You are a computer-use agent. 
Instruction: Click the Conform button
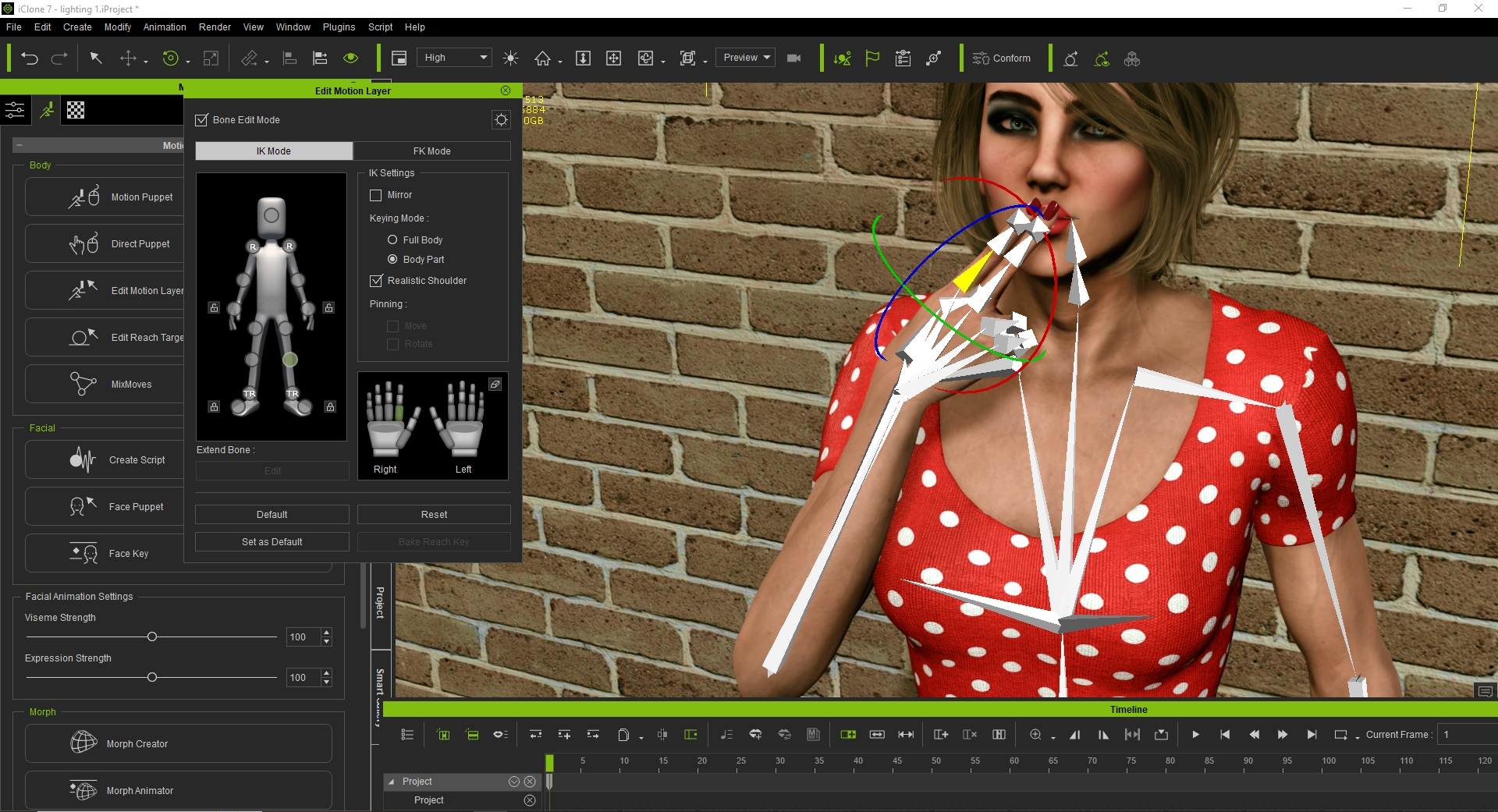(x=1002, y=59)
